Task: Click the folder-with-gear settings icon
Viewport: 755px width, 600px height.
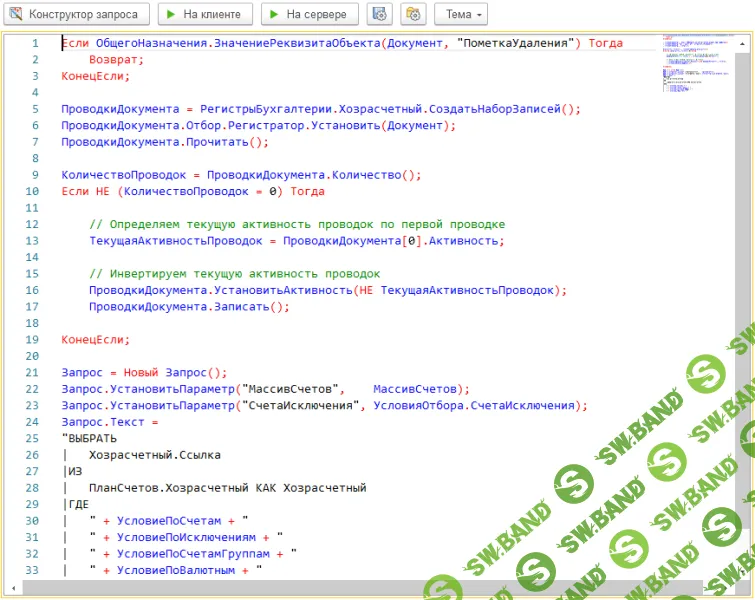Action: [413, 14]
